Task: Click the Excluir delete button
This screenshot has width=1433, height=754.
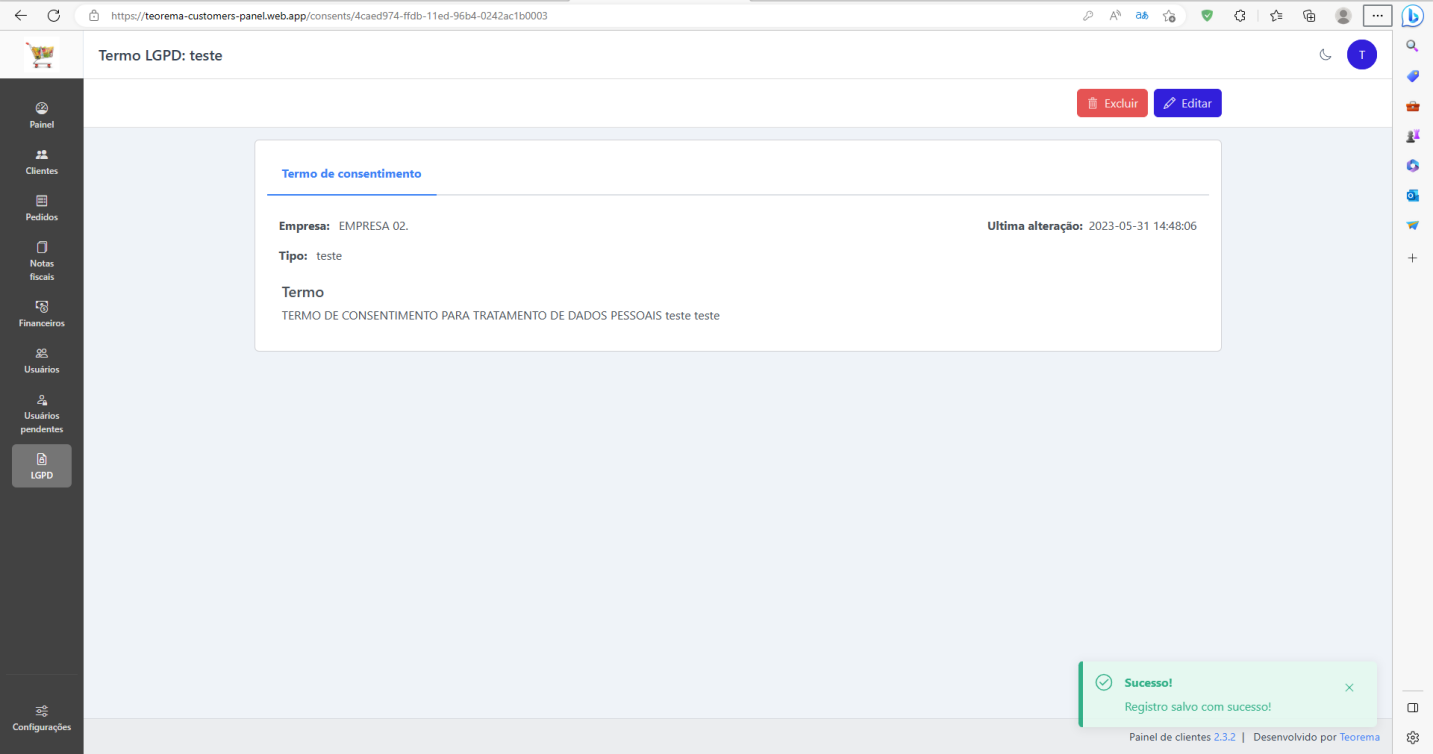Action: [x=1112, y=103]
